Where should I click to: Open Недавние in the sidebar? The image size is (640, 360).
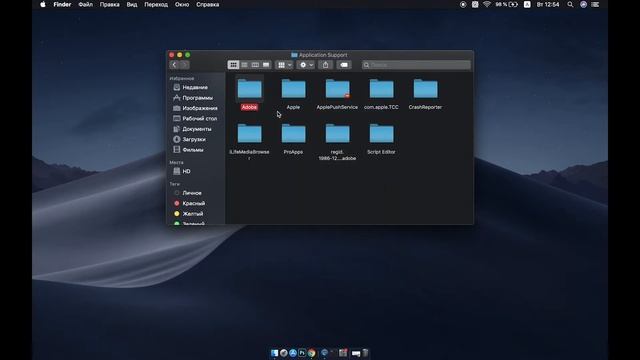point(195,87)
